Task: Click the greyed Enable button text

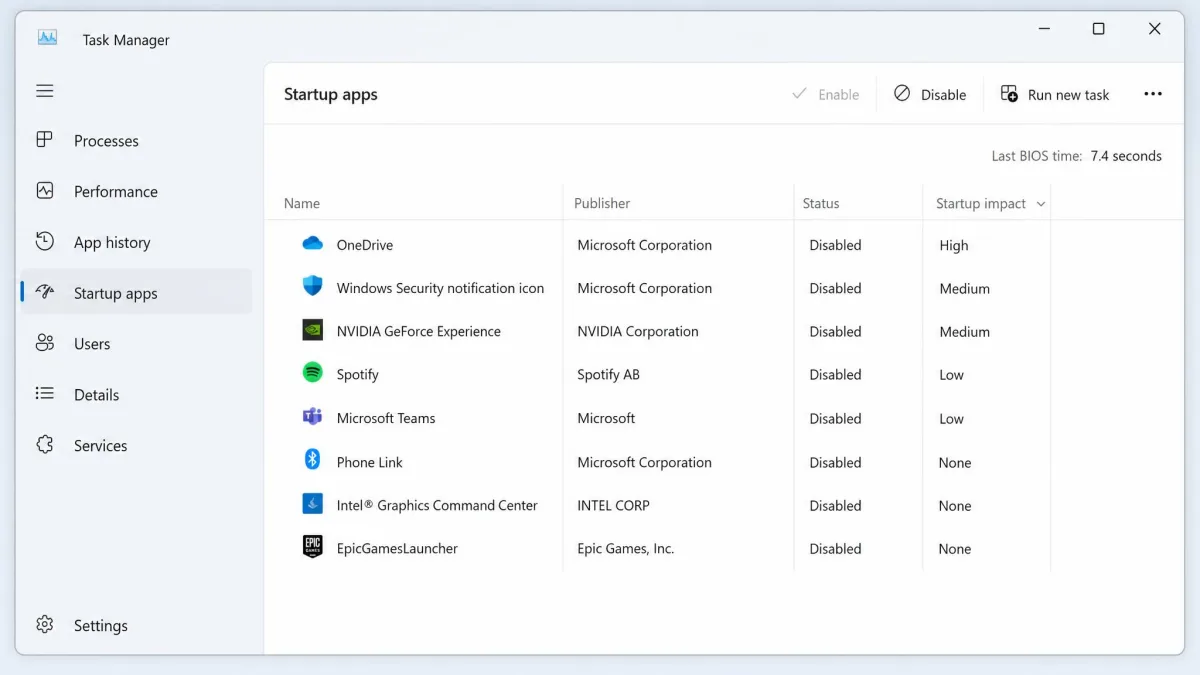Action: pyautogui.click(x=838, y=95)
